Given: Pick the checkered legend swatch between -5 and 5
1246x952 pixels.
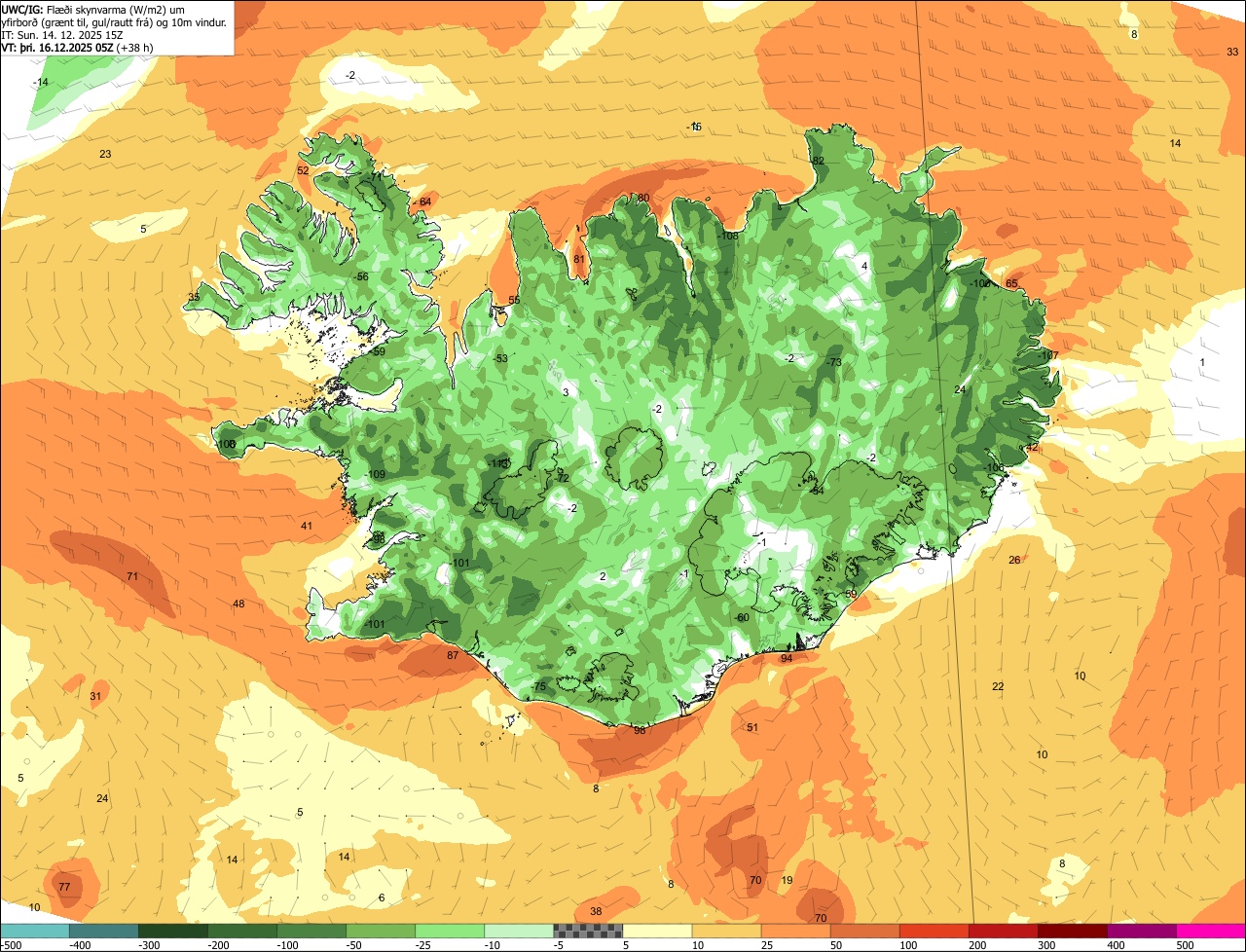Looking at the screenshot, I should point(588,931).
